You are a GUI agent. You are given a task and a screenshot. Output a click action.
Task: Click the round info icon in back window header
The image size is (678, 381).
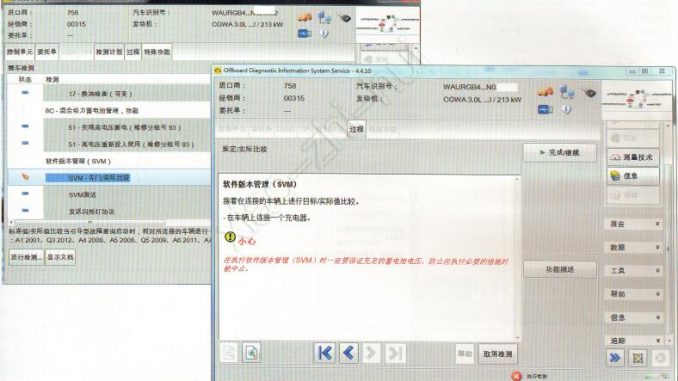pos(324,33)
